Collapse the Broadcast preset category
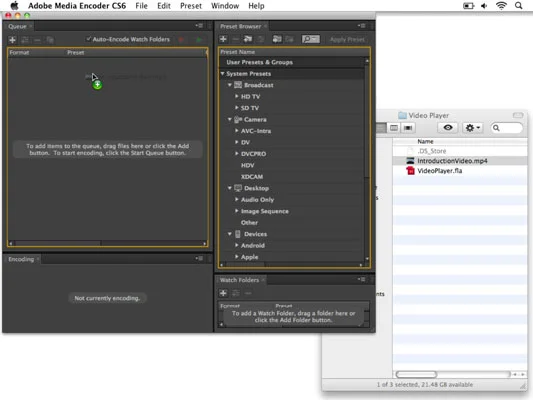This screenshot has width=533, height=400. click(x=230, y=85)
